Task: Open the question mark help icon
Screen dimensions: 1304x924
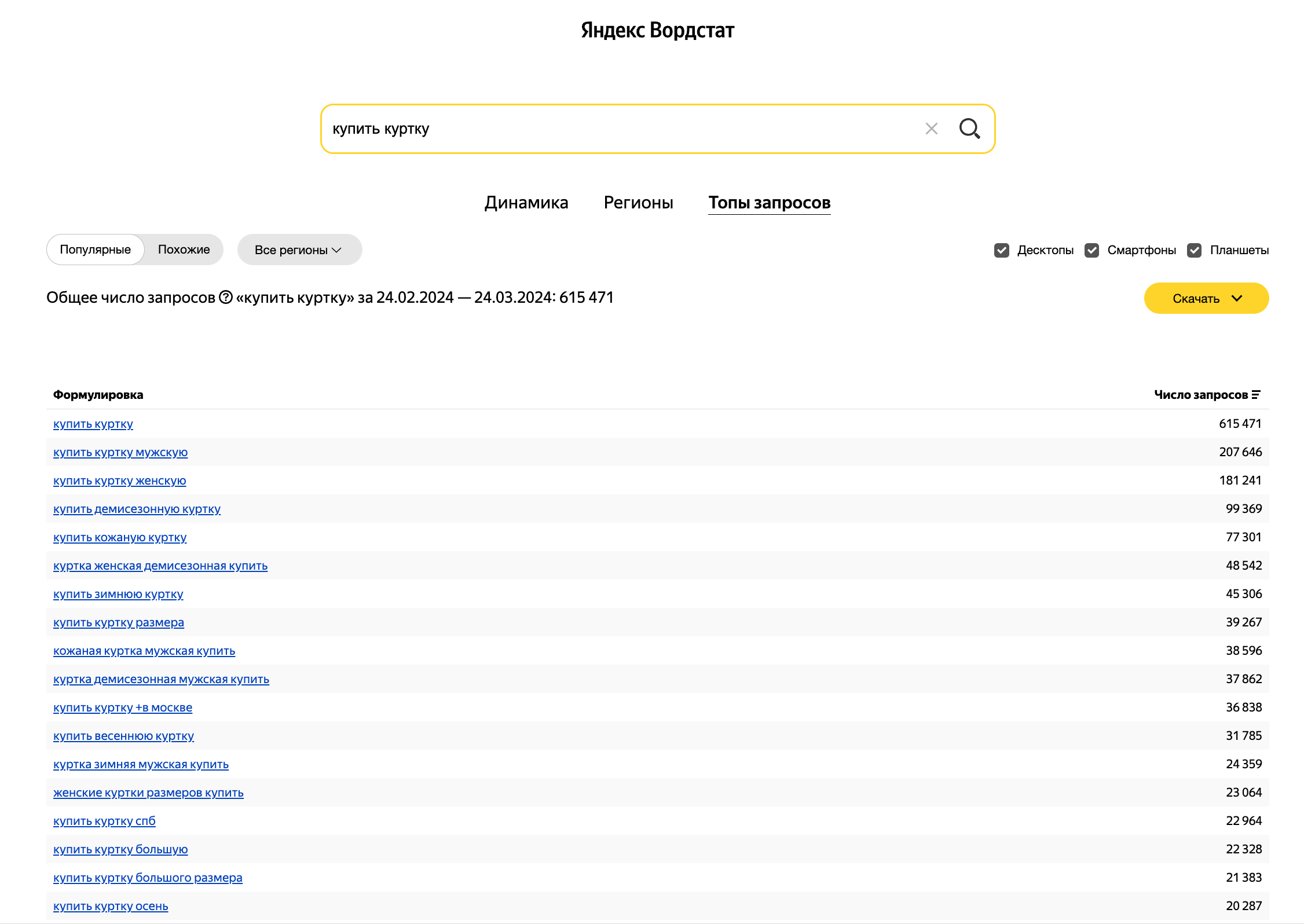Action: pos(226,298)
